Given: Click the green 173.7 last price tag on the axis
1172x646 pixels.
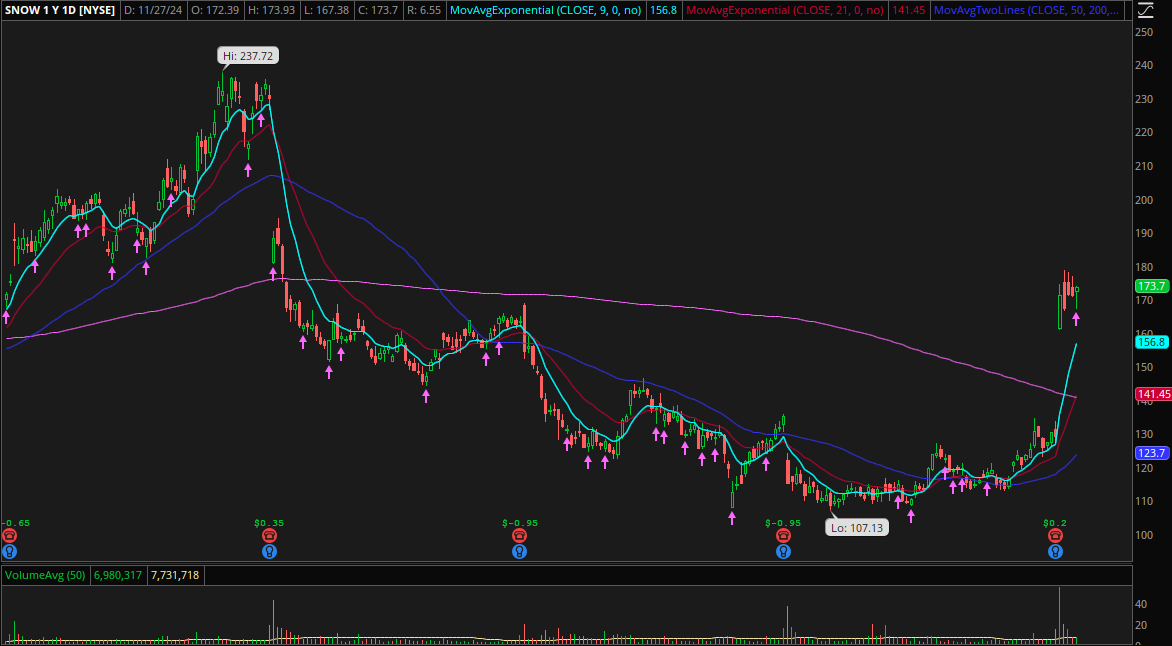Looking at the screenshot, I should tap(1151, 286).
